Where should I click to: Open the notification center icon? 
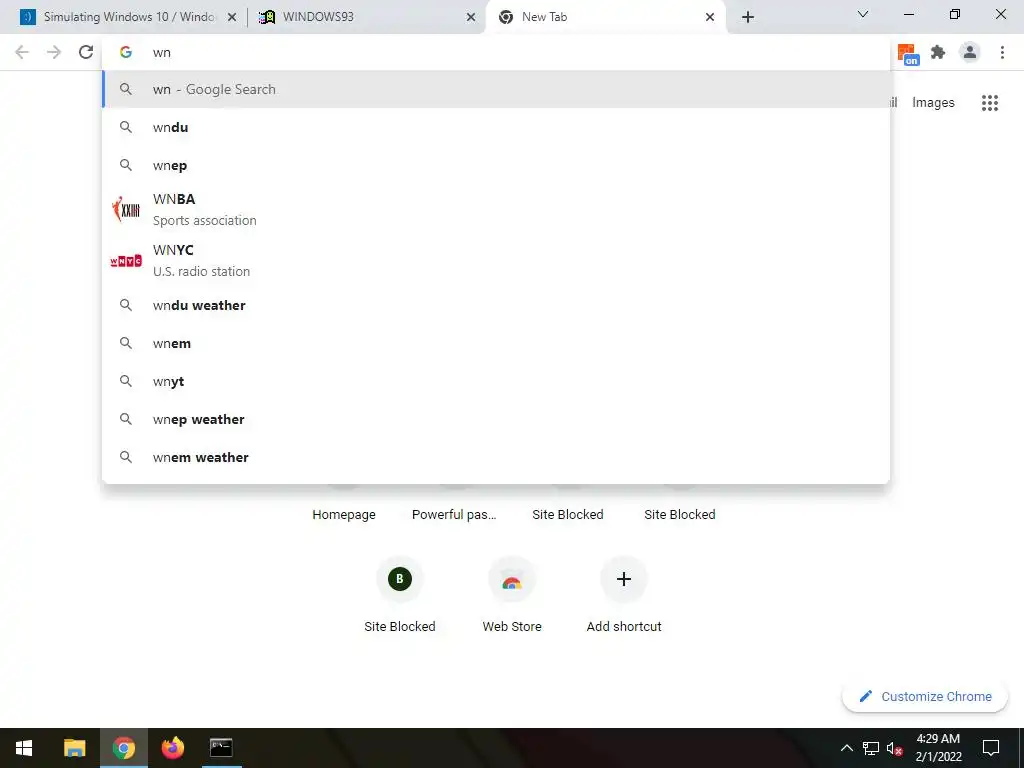click(991, 748)
